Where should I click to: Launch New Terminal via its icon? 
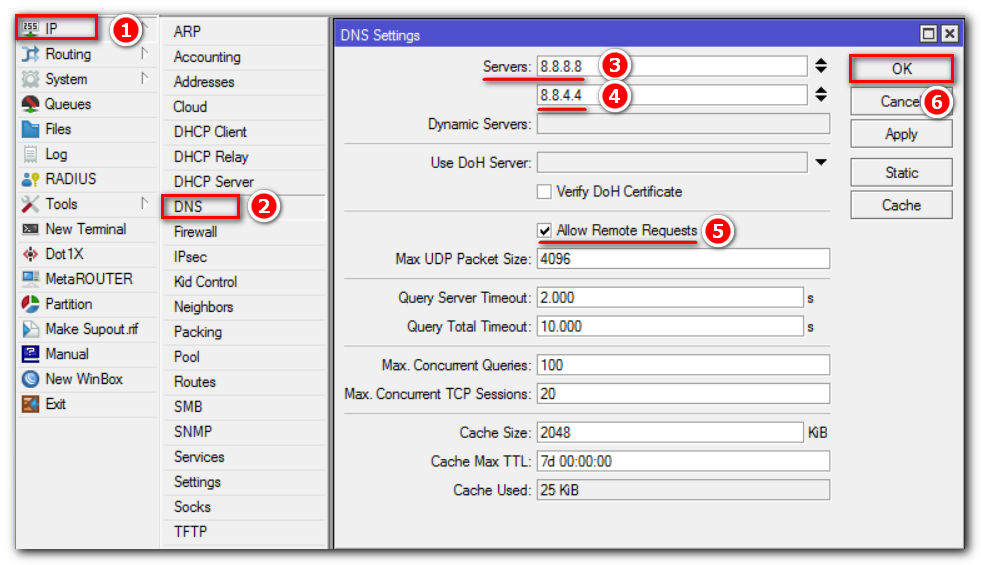(x=30, y=229)
